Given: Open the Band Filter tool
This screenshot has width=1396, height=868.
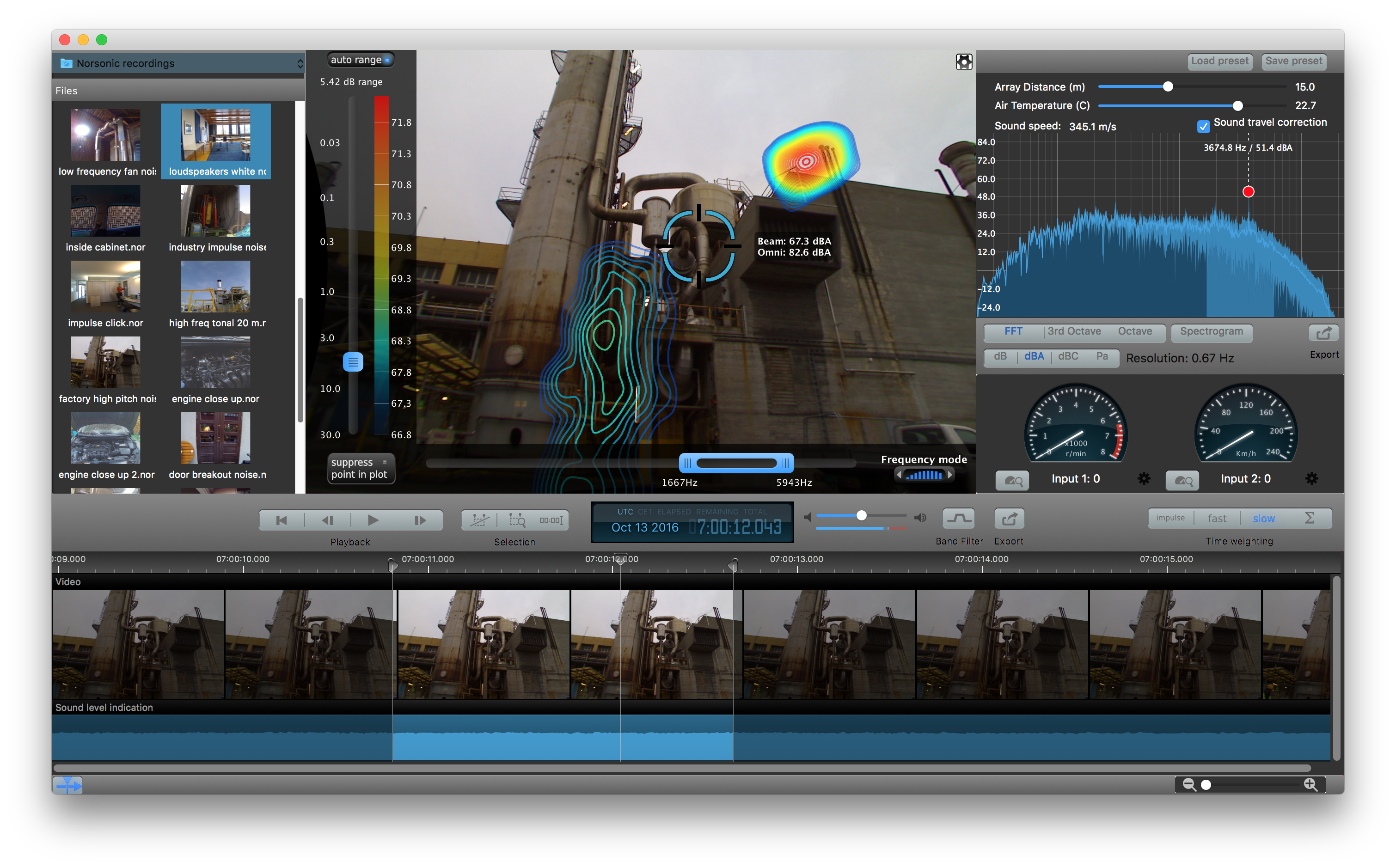Looking at the screenshot, I should coord(959,519).
